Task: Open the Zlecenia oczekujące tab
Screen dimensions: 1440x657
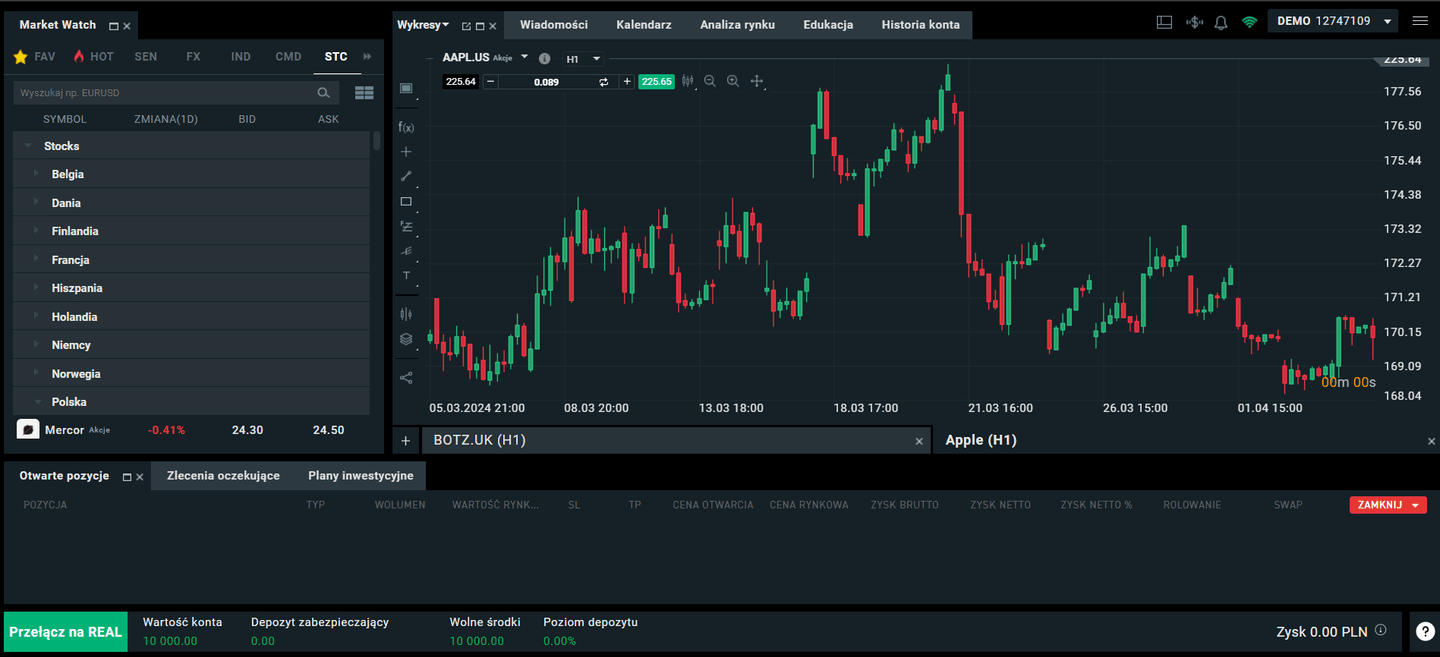Action: point(223,476)
